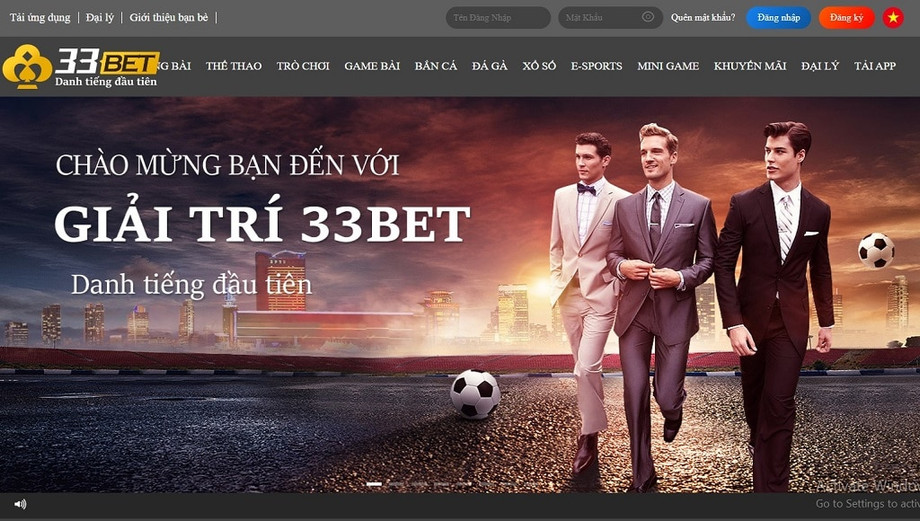Click the Đăng ký button
Image resolution: width=920 pixels, height=521 pixels.
pos(846,18)
